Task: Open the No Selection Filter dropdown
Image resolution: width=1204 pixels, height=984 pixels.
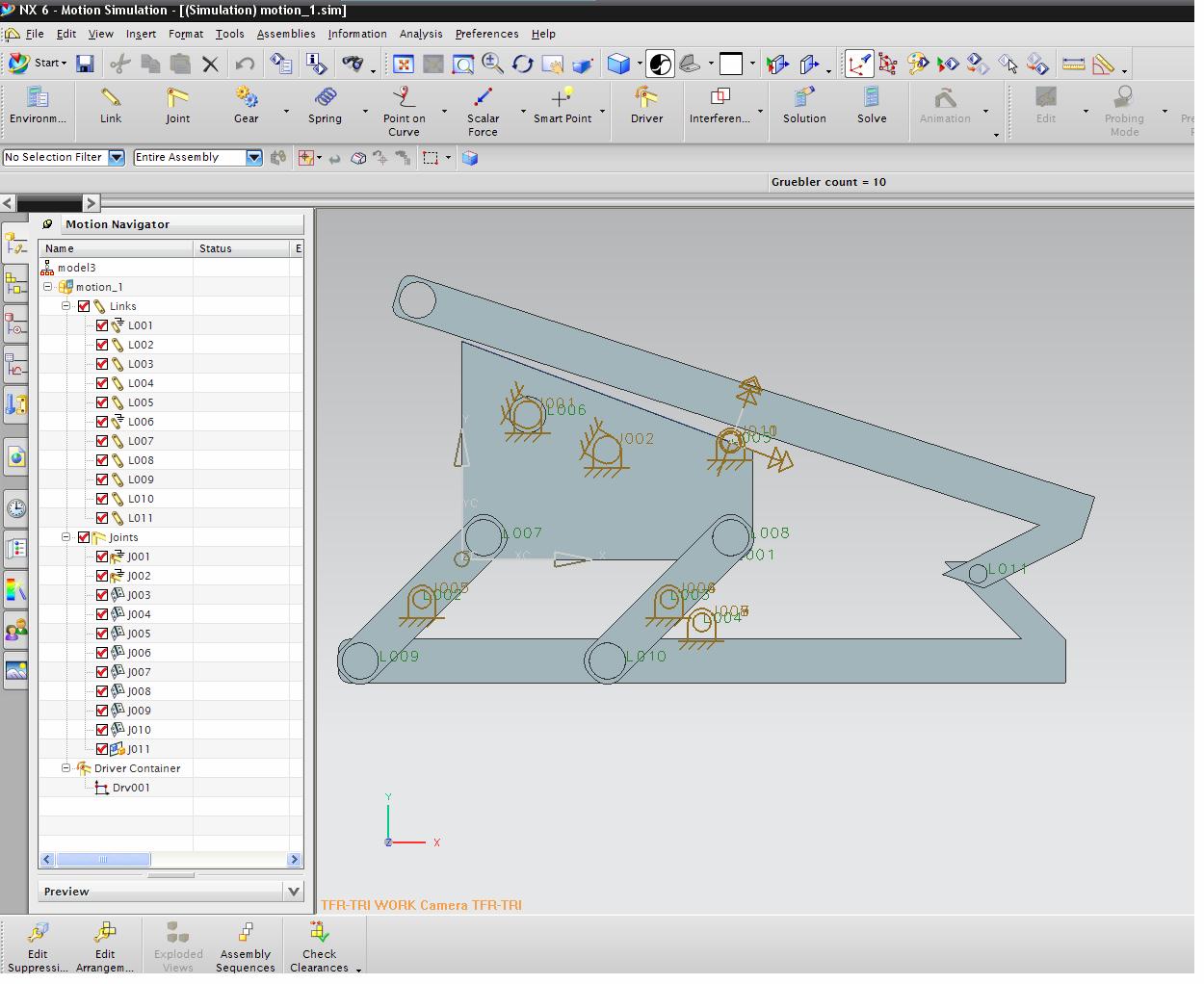Action: pos(117,158)
